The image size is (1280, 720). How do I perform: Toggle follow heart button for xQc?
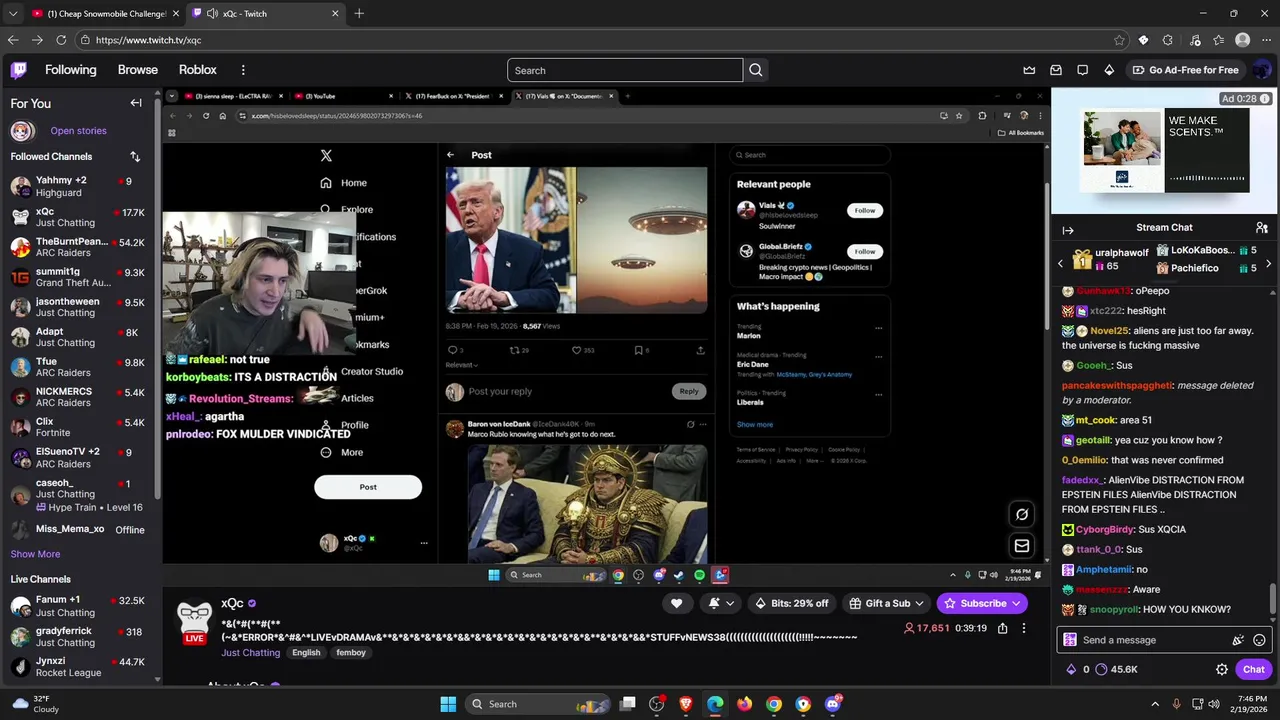pyautogui.click(x=676, y=603)
